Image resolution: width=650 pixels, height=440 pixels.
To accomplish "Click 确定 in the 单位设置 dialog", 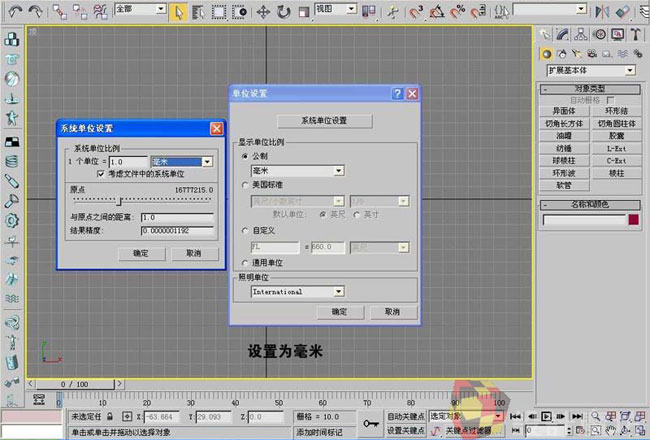I will click(x=337, y=312).
